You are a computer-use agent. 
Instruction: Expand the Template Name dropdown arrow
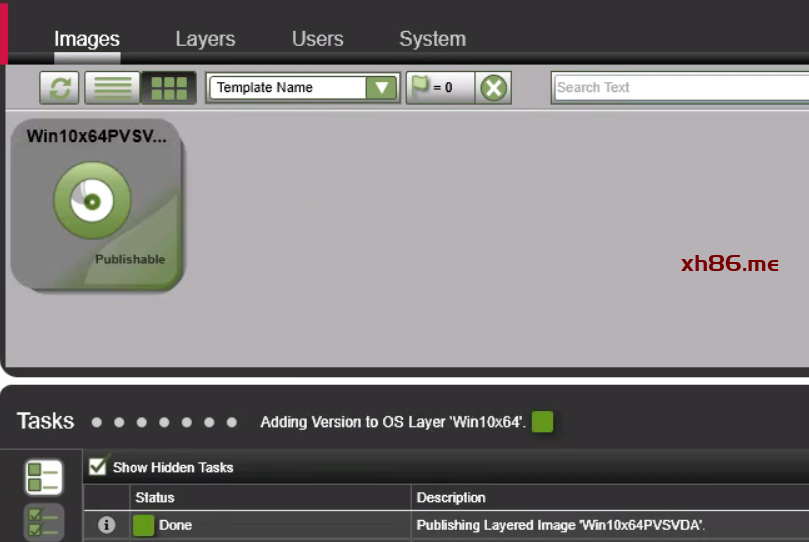pos(381,88)
